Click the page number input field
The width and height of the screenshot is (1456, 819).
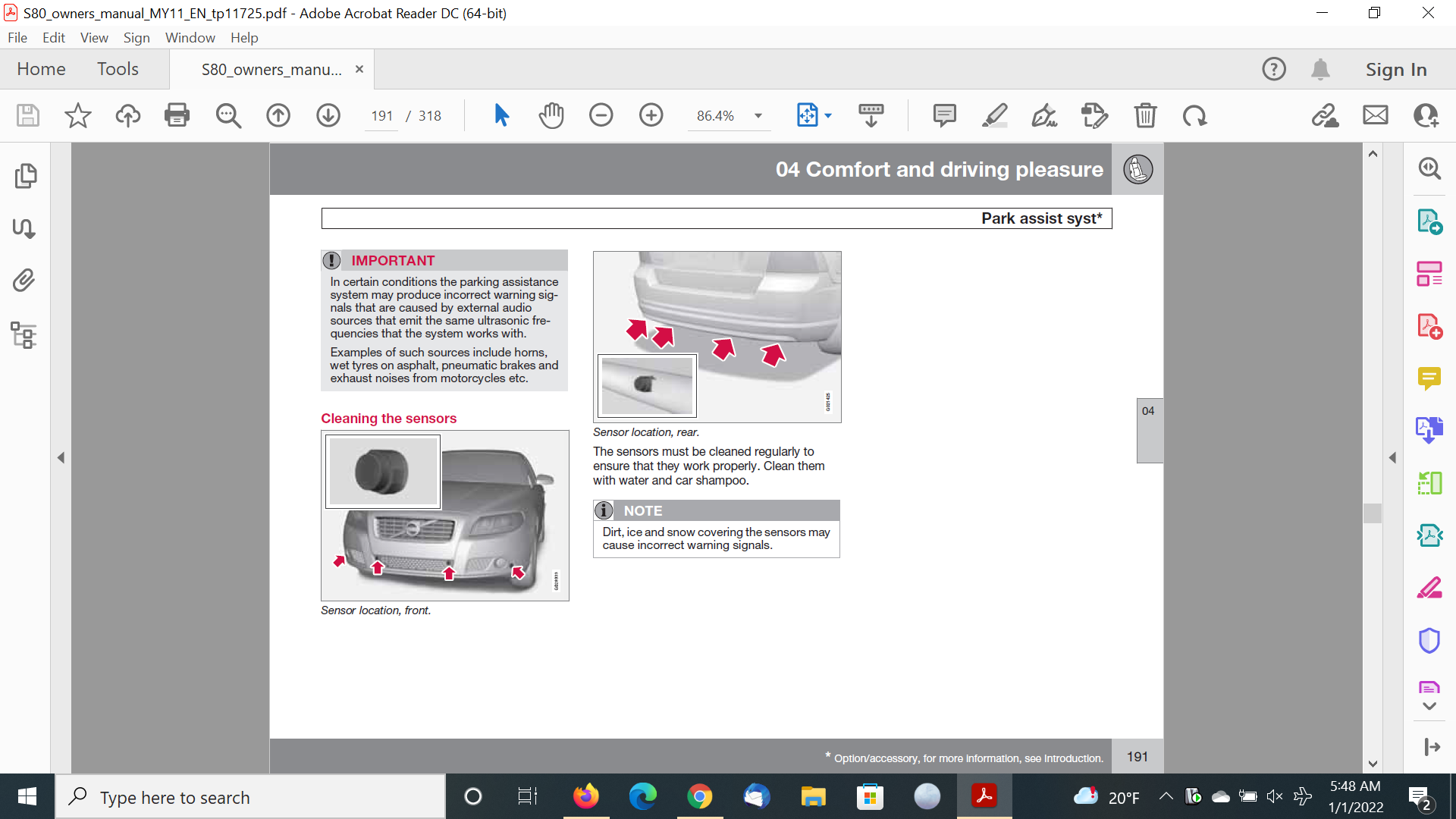pos(381,116)
